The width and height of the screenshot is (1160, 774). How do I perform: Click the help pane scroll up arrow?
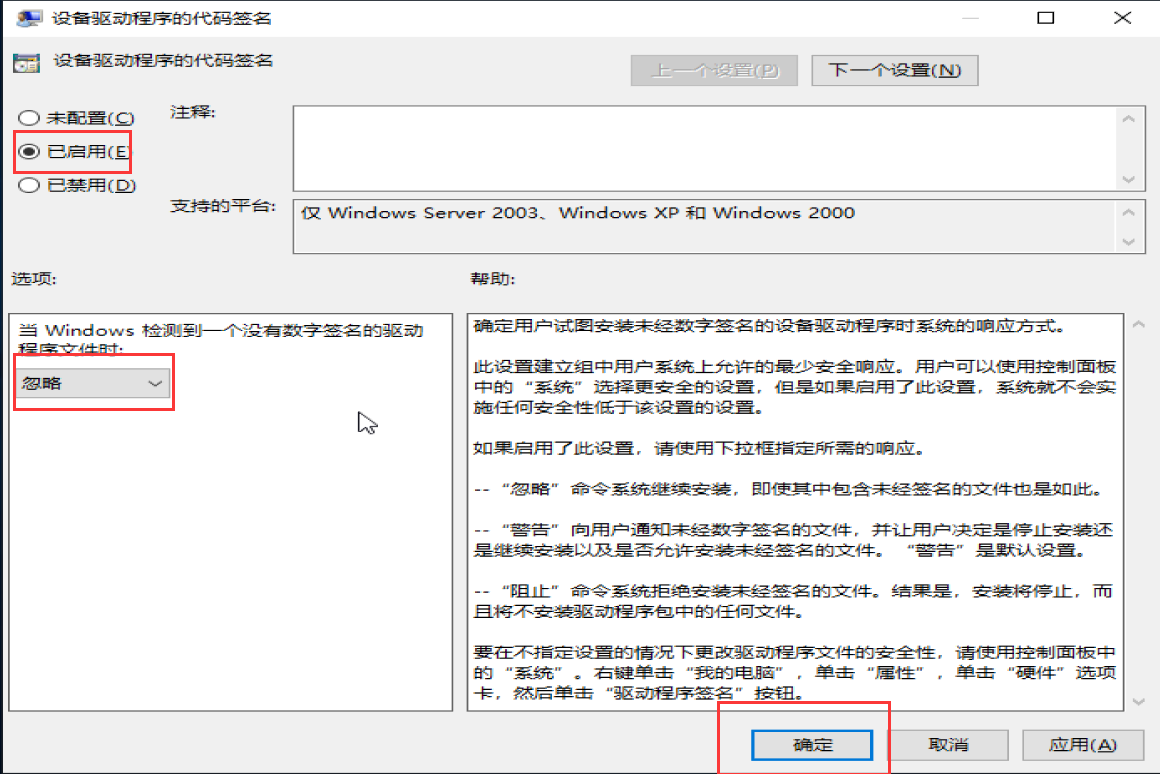(1139, 324)
